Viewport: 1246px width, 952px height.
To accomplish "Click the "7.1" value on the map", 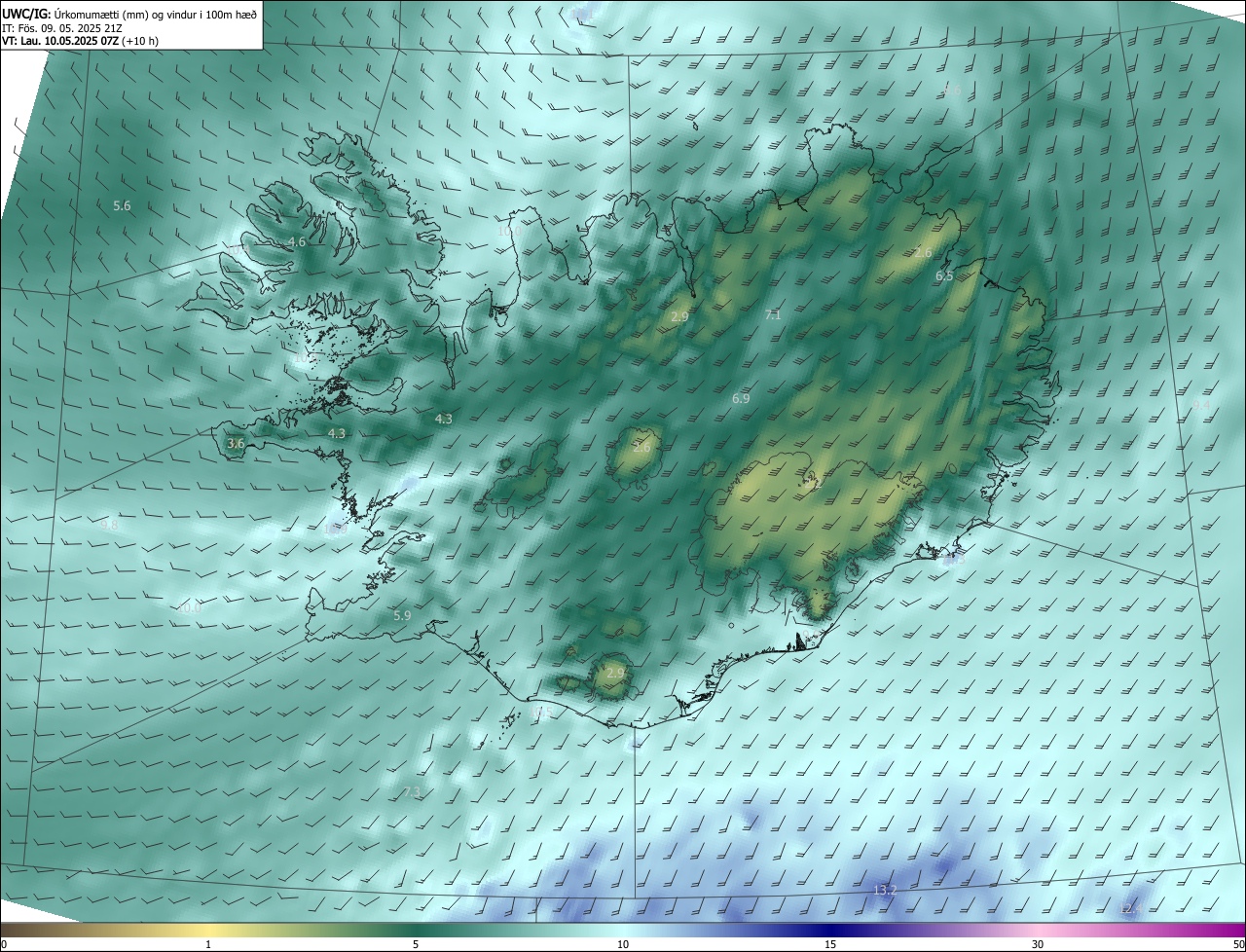I will (x=773, y=314).
